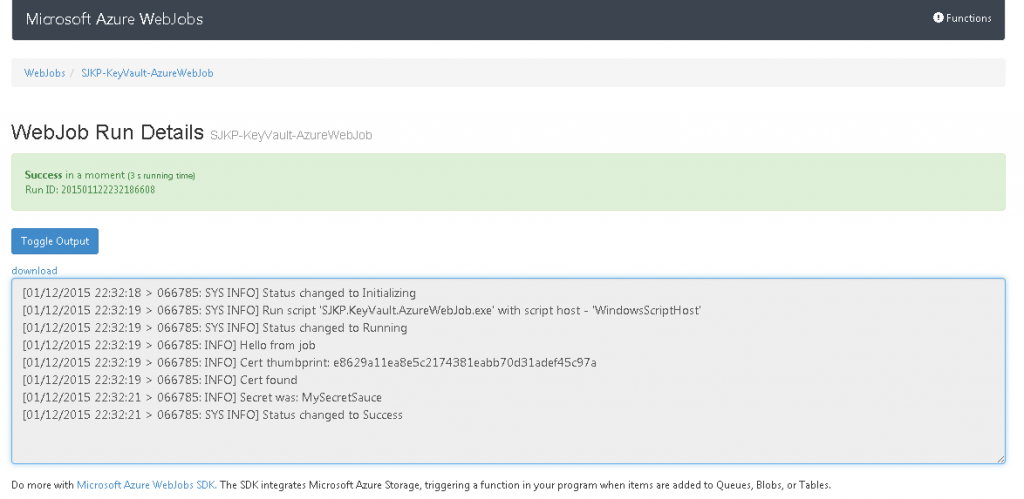
Task: Click the 'Run script SJKP.KeyVault.AzureWebJob.exe' log line
Action: click(362, 310)
